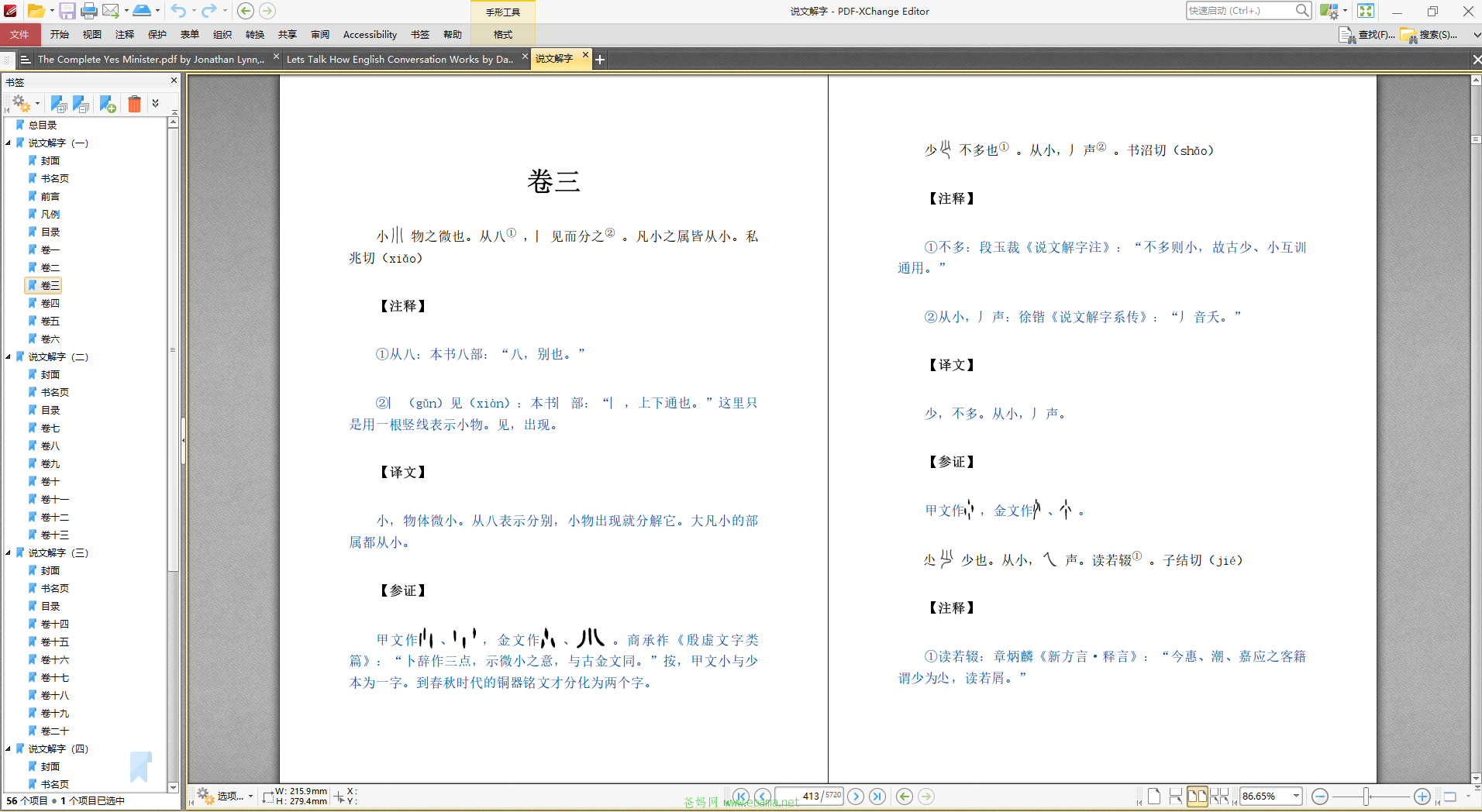Viewport: 1482px width, 812px height.
Task: Open the 注释 comment ribbon tab
Action: click(125, 35)
